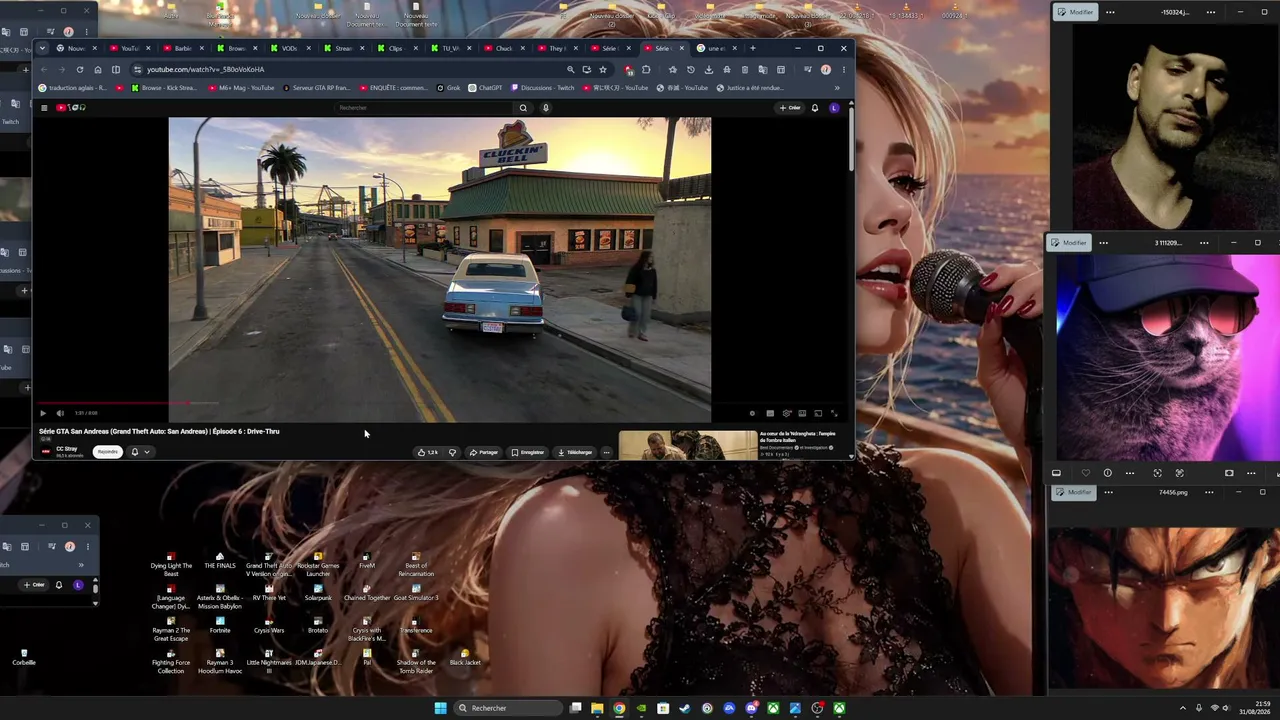
Task: Open the Windows Start button
Action: pos(440,708)
